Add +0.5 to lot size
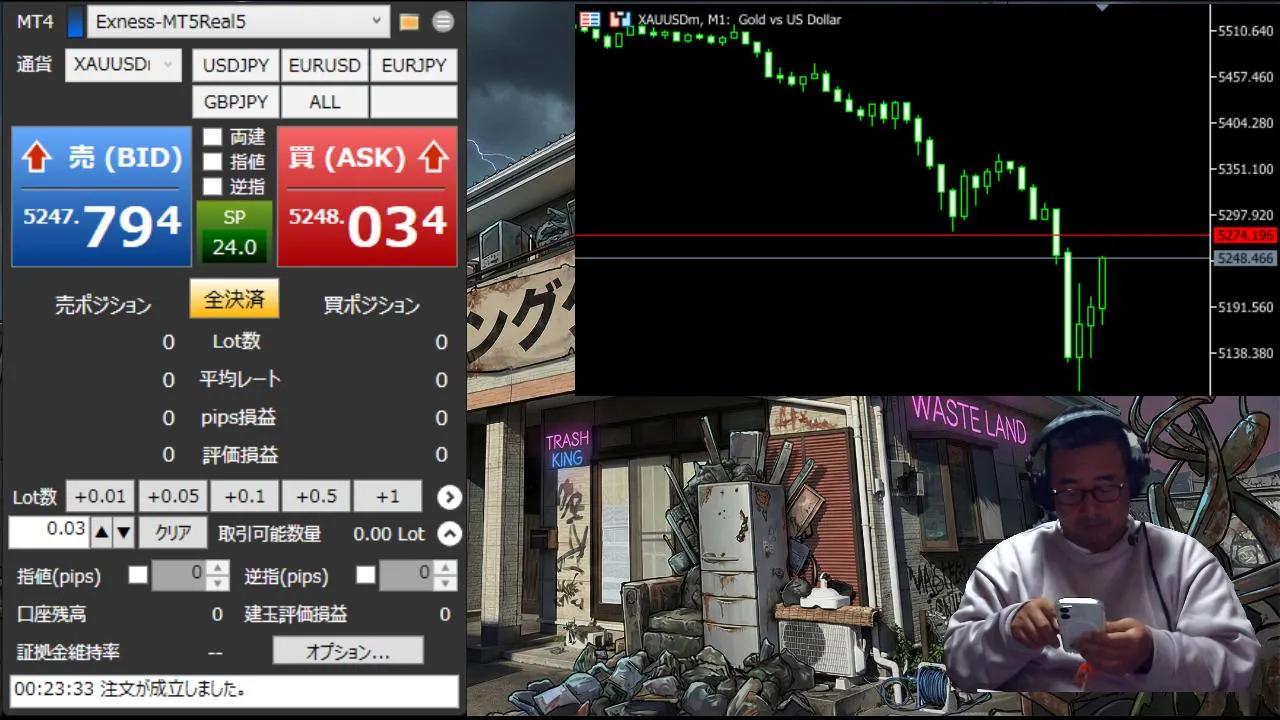This screenshot has height=720, width=1280. [x=316, y=496]
